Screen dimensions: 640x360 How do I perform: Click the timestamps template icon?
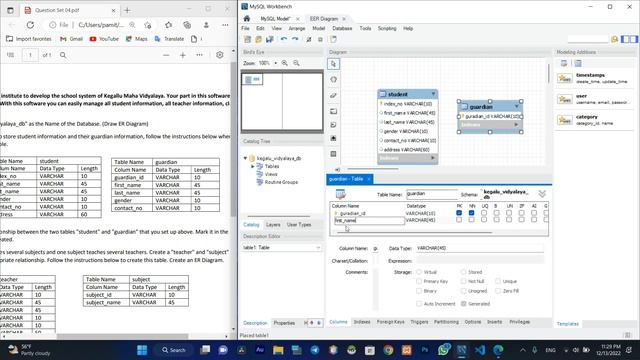coord(565,78)
